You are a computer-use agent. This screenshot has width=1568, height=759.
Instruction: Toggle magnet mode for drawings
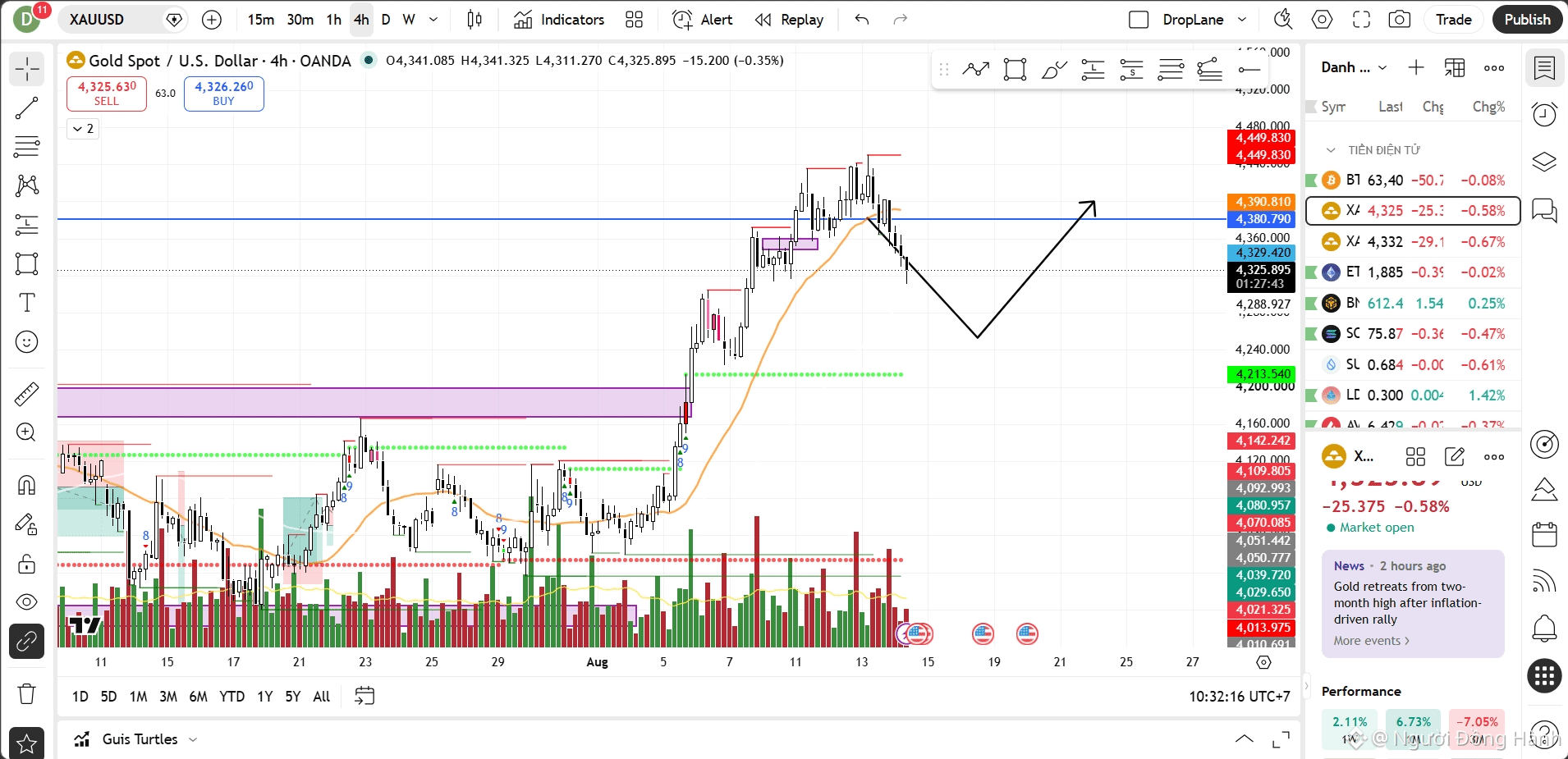click(26, 485)
